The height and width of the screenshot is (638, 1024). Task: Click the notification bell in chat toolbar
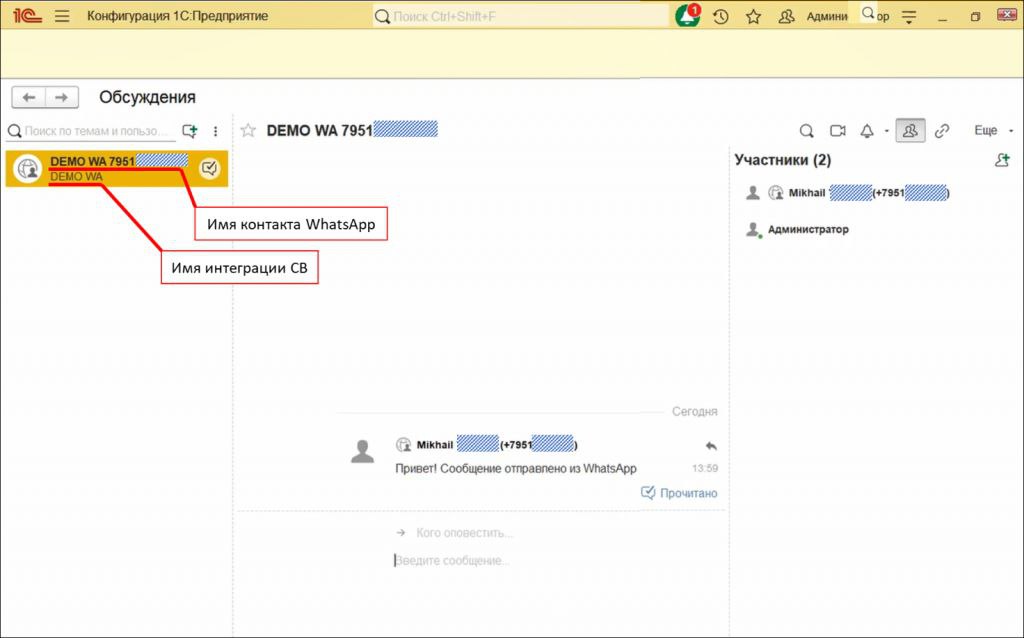click(x=867, y=131)
